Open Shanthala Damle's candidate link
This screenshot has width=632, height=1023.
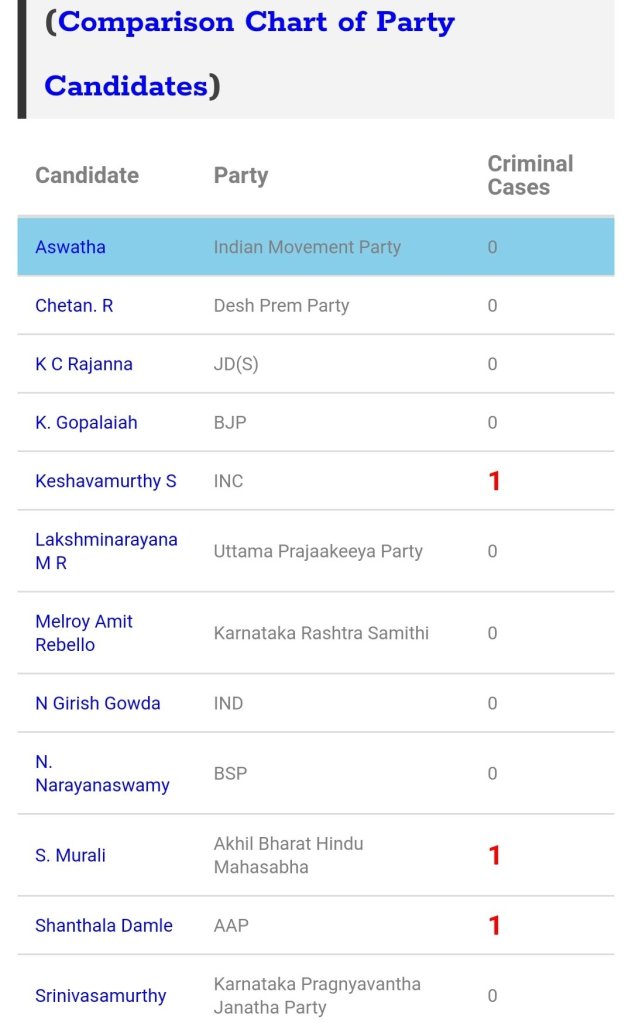click(104, 926)
